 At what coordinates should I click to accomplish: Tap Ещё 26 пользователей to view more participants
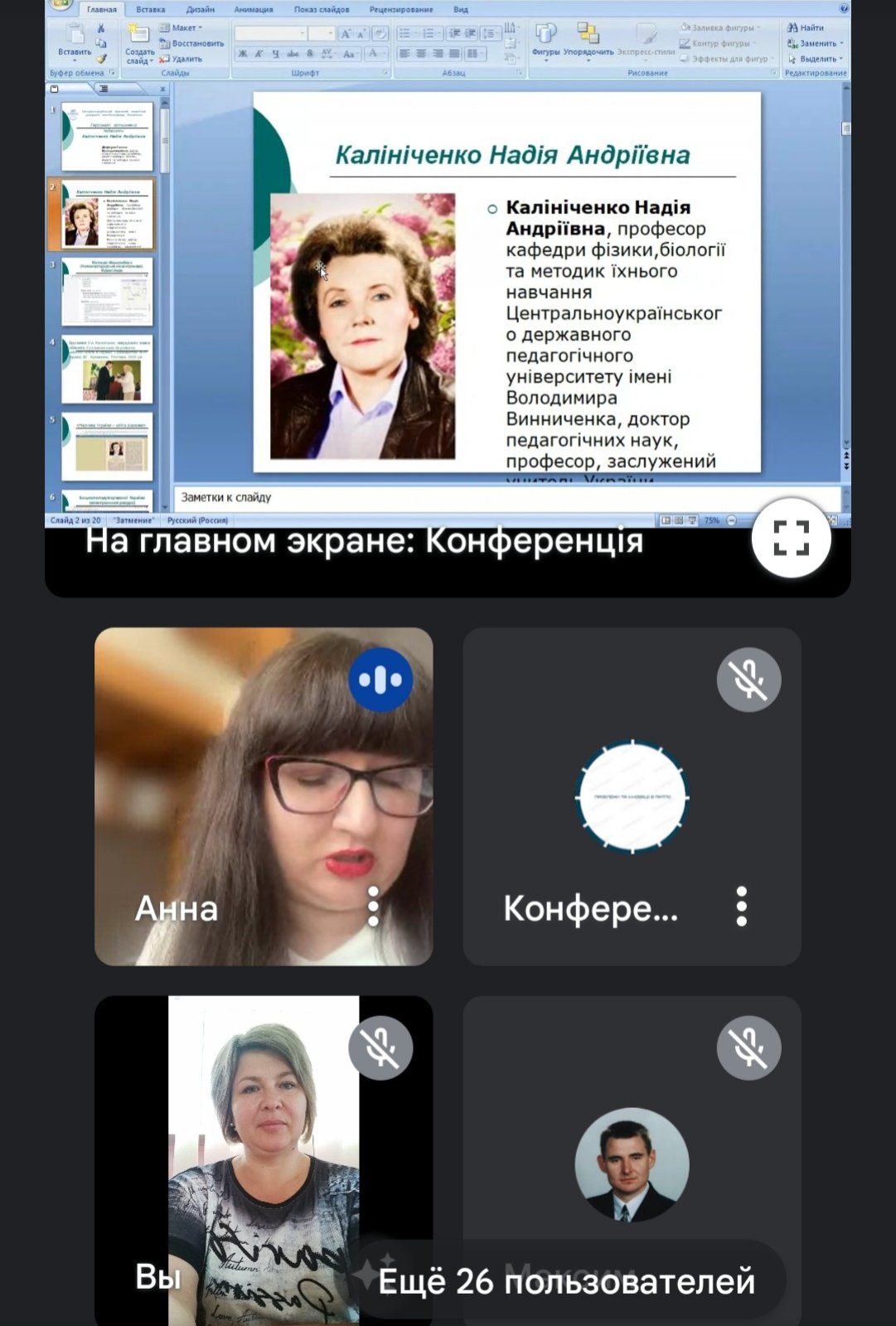click(x=567, y=1281)
